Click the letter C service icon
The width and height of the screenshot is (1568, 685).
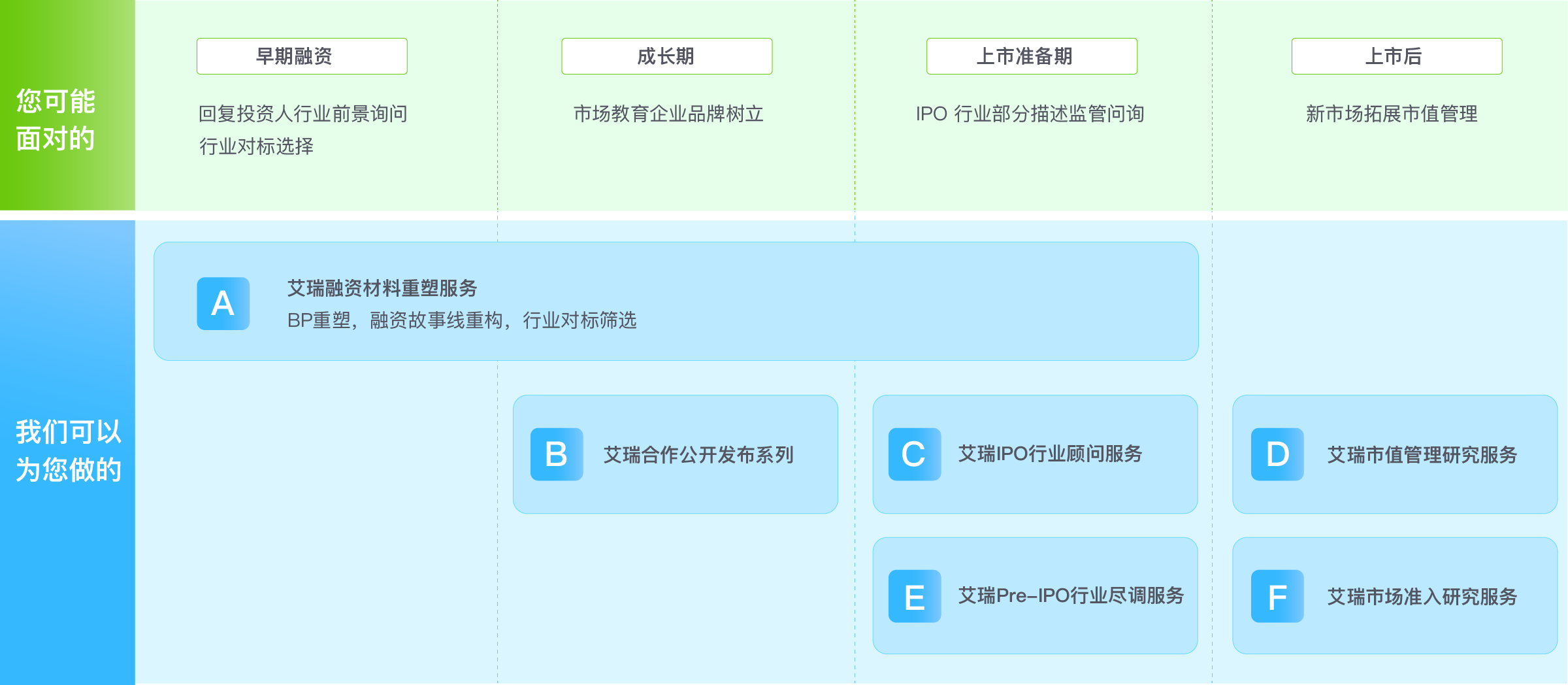click(x=915, y=454)
